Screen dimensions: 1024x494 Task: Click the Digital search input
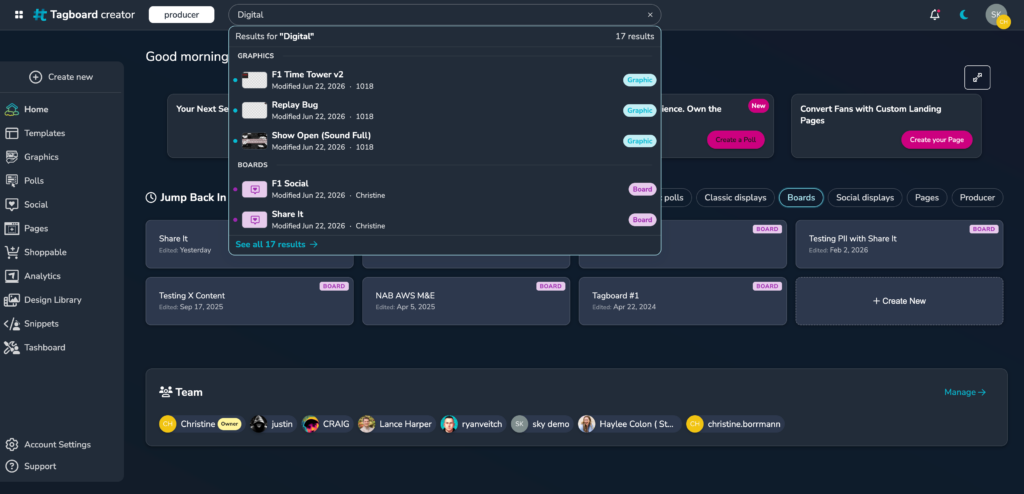click(444, 14)
